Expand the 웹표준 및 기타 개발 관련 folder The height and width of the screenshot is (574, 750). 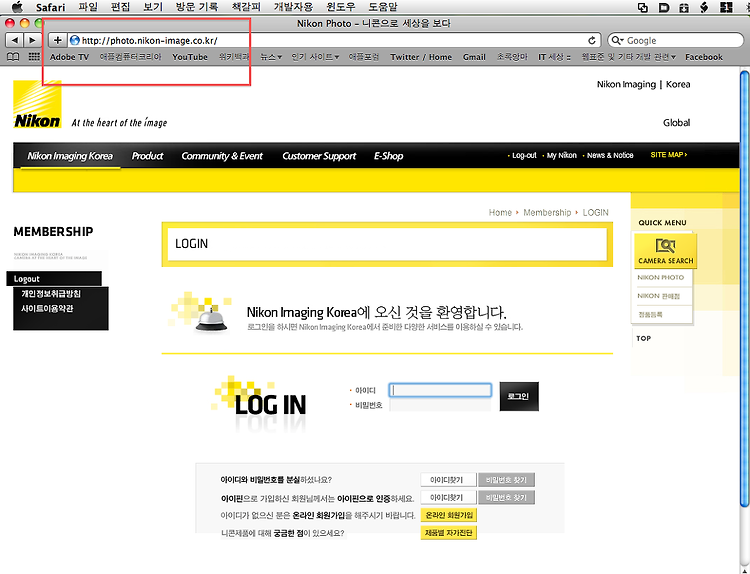click(629, 57)
